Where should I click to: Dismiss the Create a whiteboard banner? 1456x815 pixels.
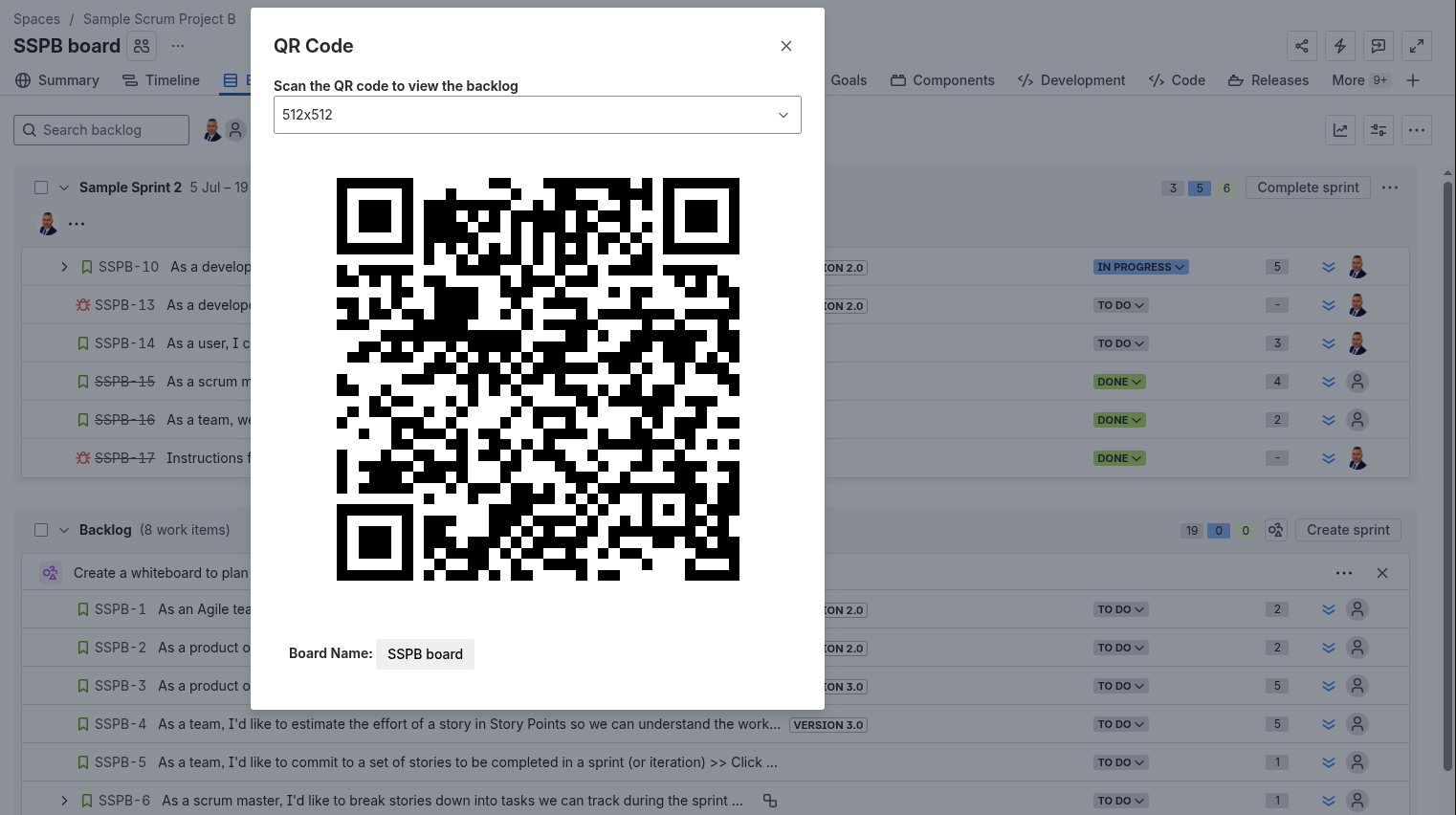pos(1382,573)
